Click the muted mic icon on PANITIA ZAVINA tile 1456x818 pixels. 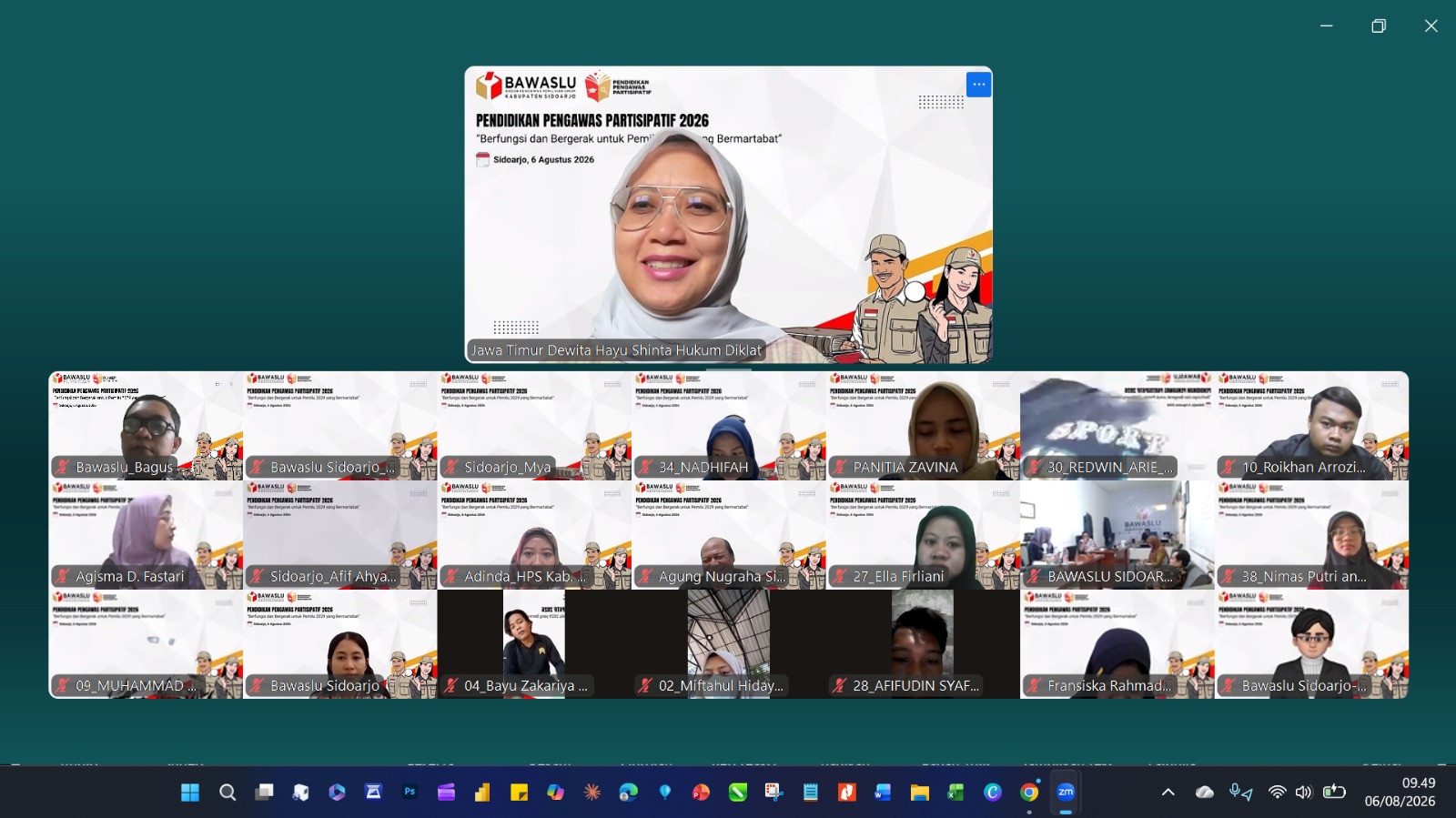pos(840,467)
